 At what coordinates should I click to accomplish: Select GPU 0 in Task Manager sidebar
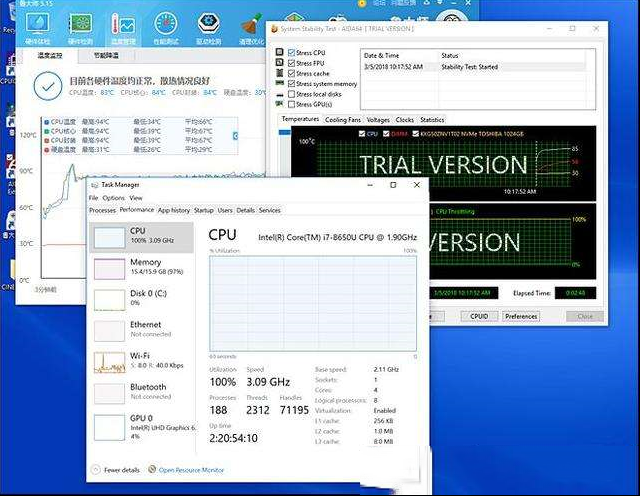[x=141, y=427]
